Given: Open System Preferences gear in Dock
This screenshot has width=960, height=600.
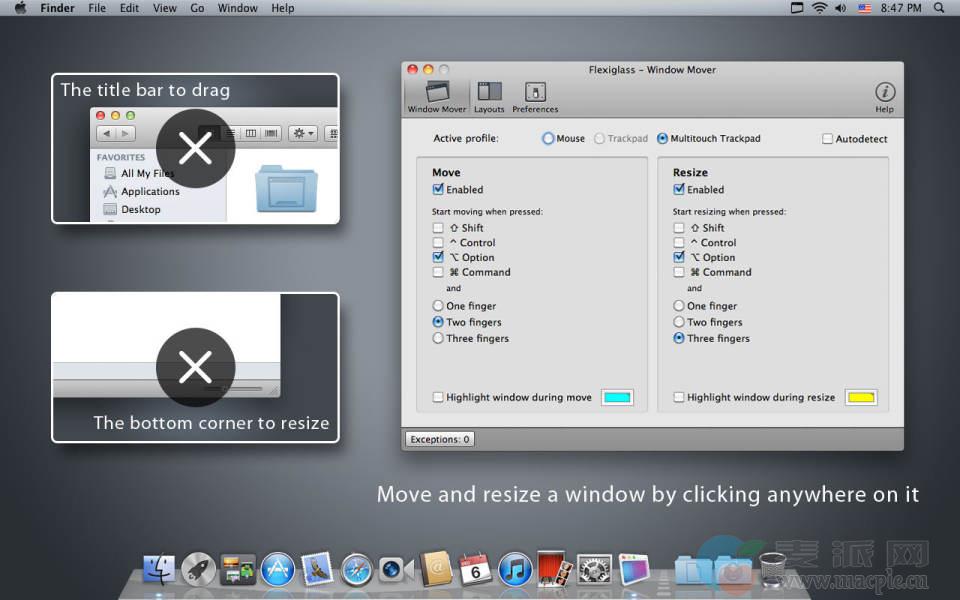Looking at the screenshot, I should [594, 569].
